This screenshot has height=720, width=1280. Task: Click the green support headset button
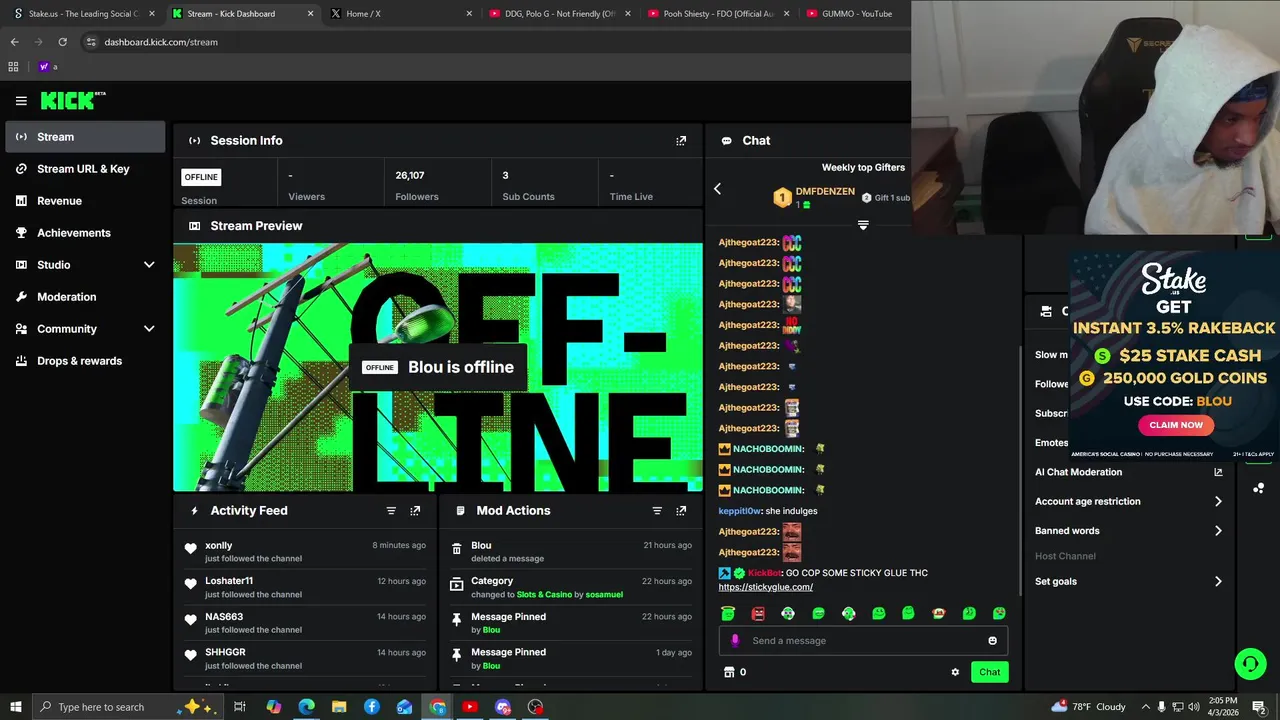pos(1250,664)
